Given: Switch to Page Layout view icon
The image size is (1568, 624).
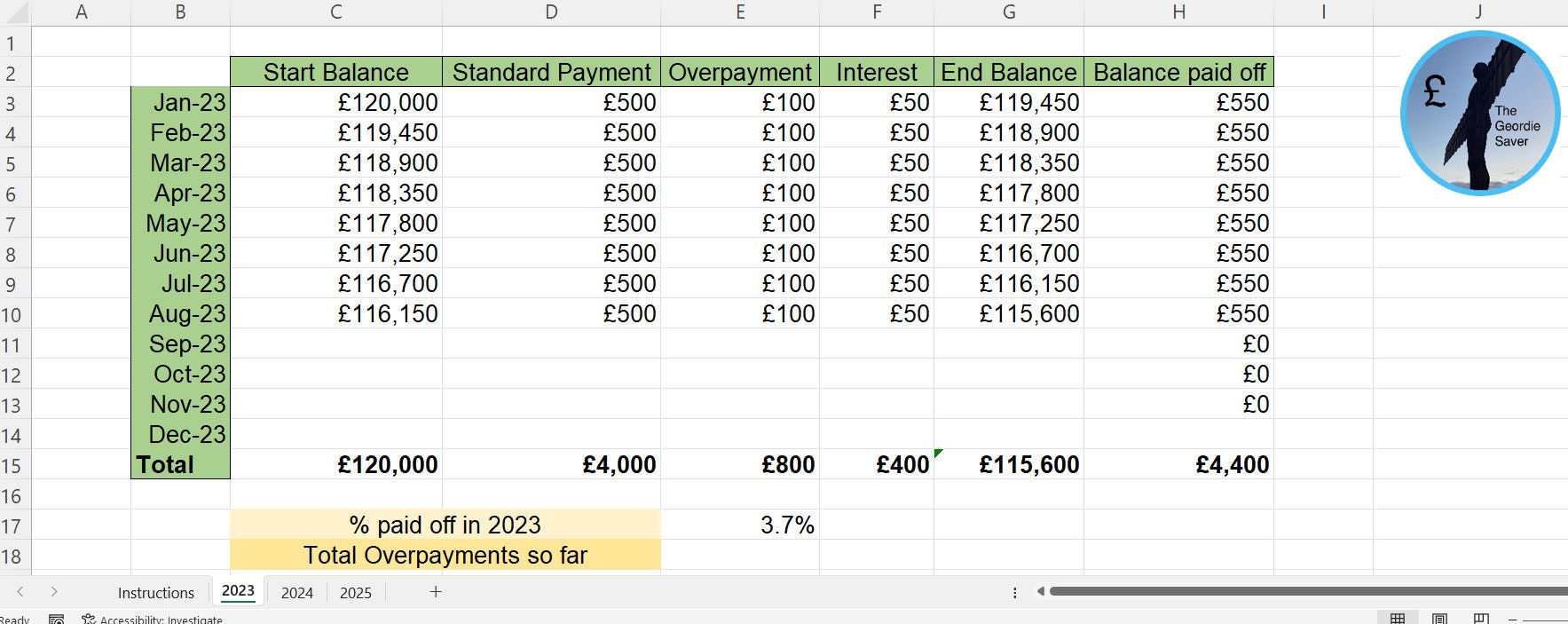Looking at the screenshot, I should pyautogui.click(x=1439, y=618).
